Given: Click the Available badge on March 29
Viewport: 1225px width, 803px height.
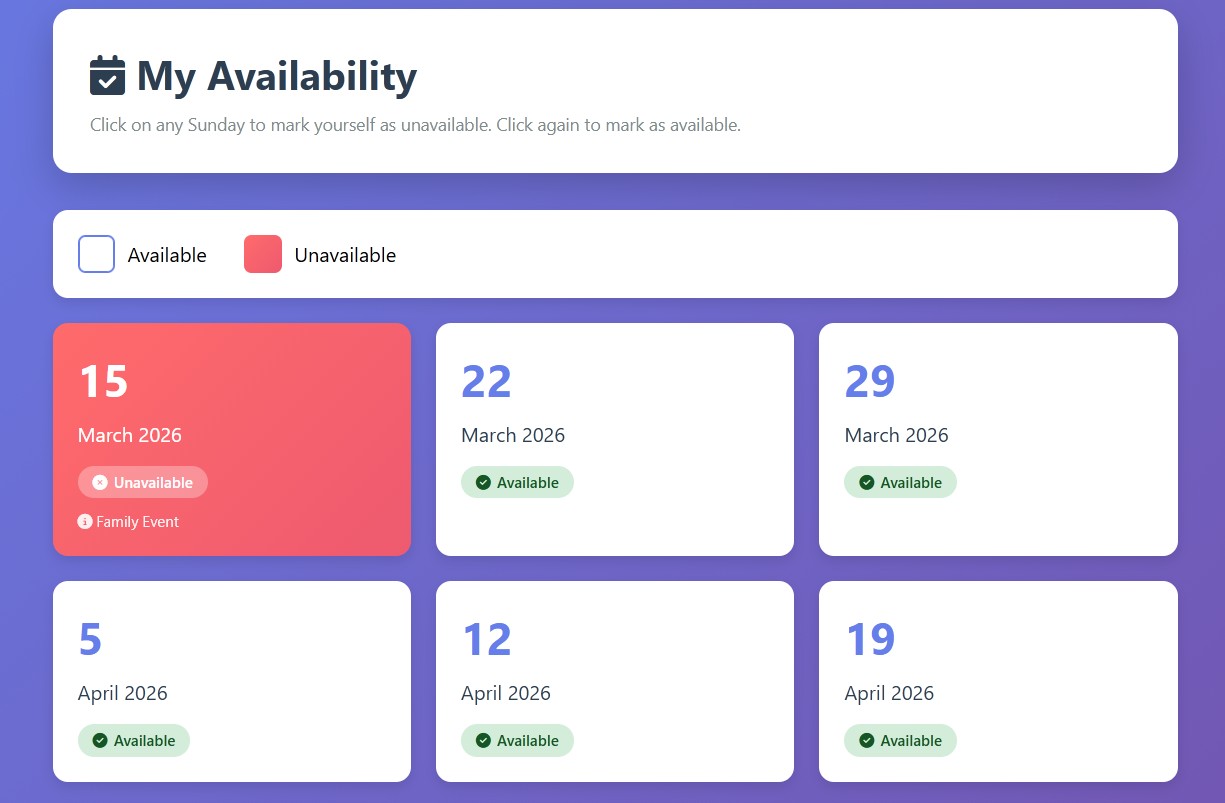Looking at the screenshot, I should [x=900, y=482].
